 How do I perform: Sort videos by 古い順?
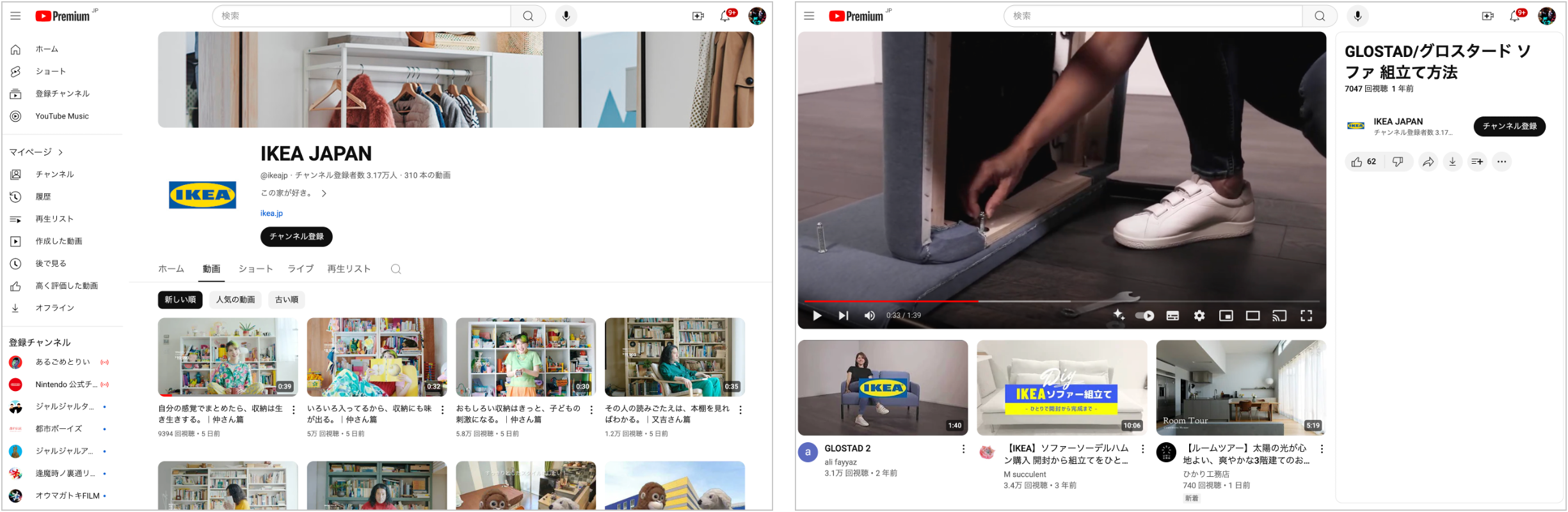point(287,300)
